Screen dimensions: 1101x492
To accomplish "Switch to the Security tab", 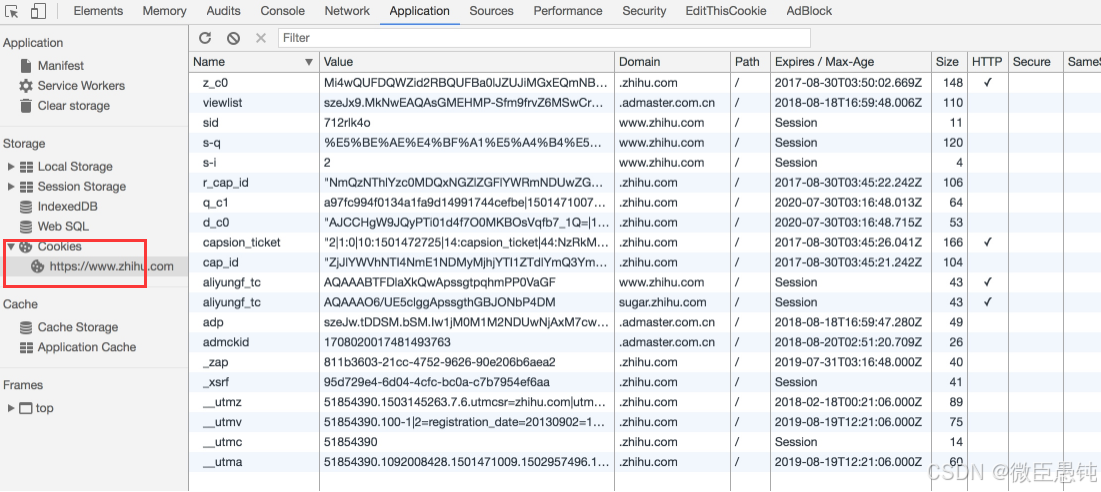I will point(644,11).
